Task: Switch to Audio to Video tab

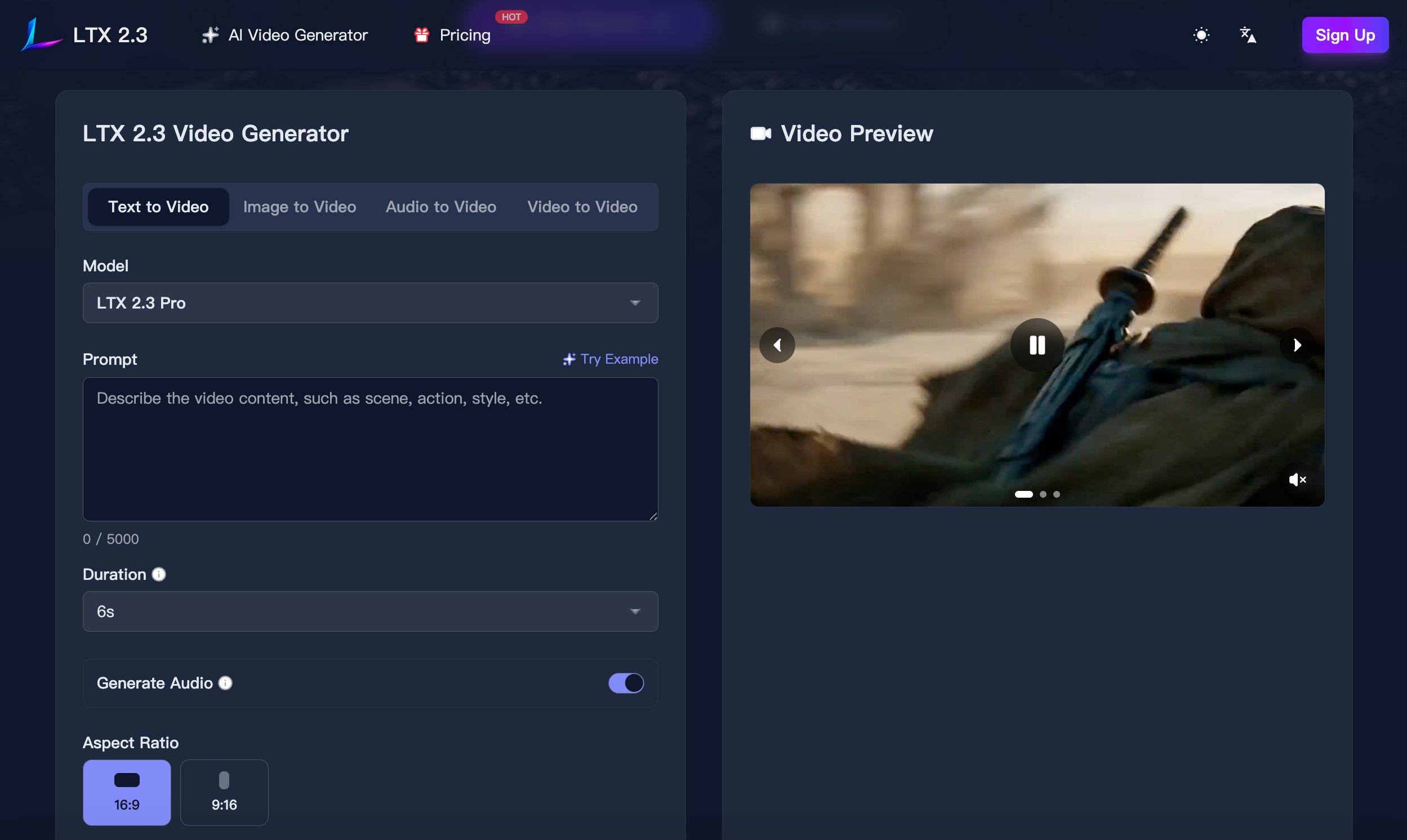Action: click(x=440, y=207)
